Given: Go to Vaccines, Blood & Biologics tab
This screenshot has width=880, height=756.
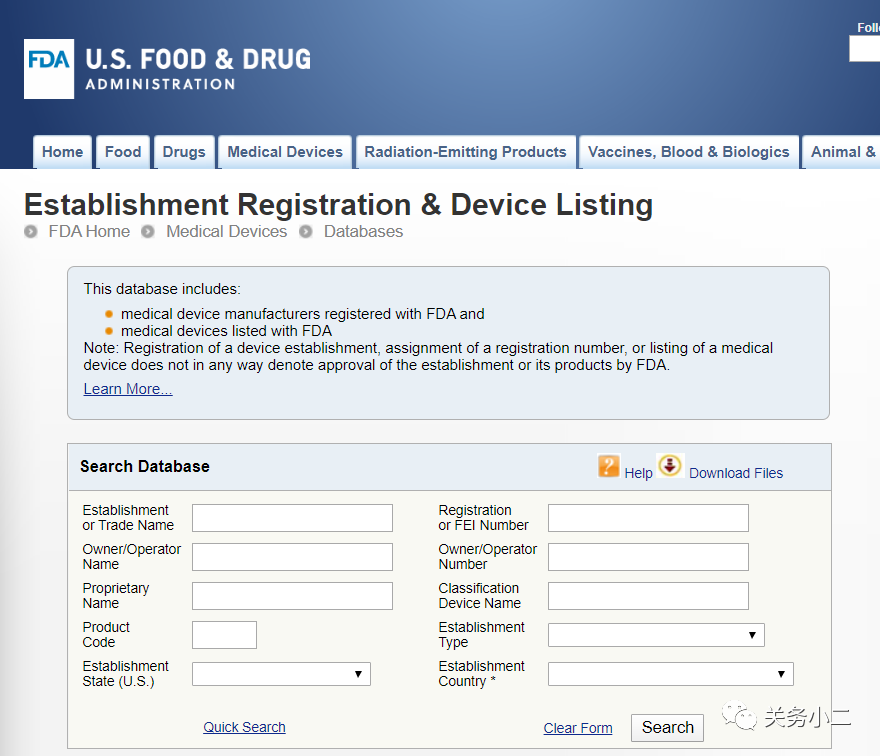Looking at the screenshot, I should tap(689, 152).
